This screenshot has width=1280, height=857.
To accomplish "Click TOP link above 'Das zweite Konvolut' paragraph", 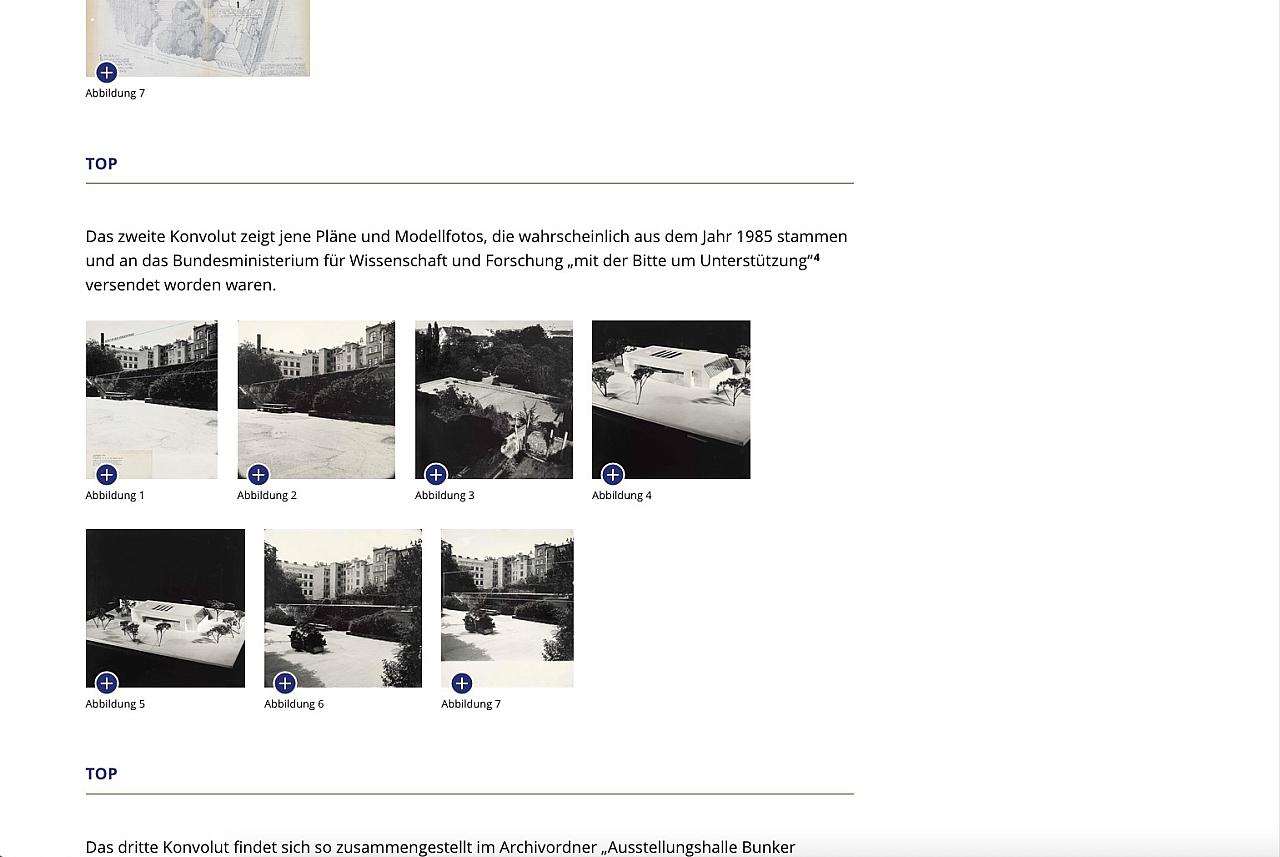I will [102, 164].
